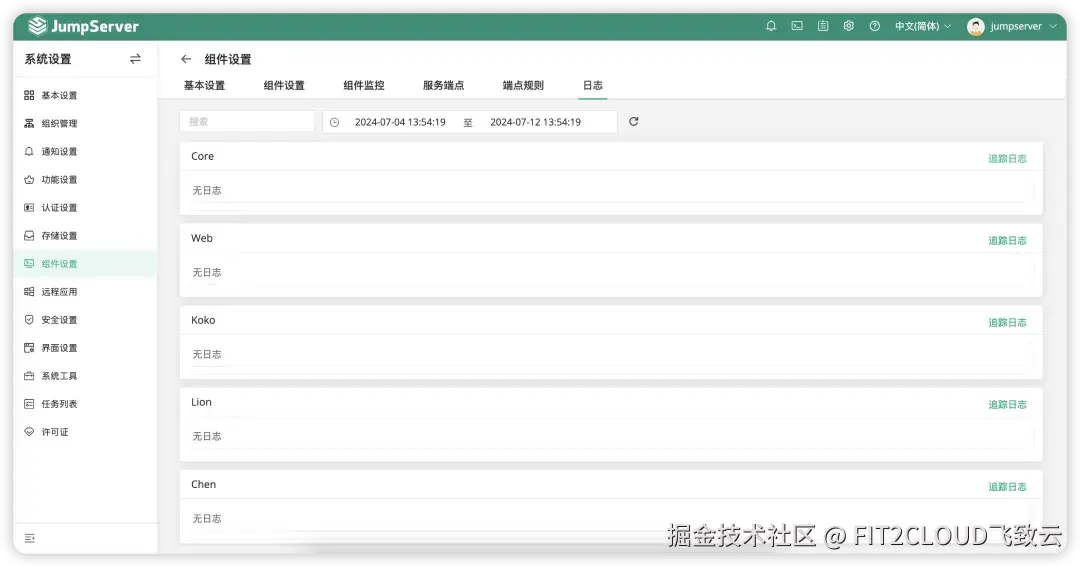Expand the jumpserver user menu
The height and width of the screenshot is (567, 1080).
pos(1022,26)
